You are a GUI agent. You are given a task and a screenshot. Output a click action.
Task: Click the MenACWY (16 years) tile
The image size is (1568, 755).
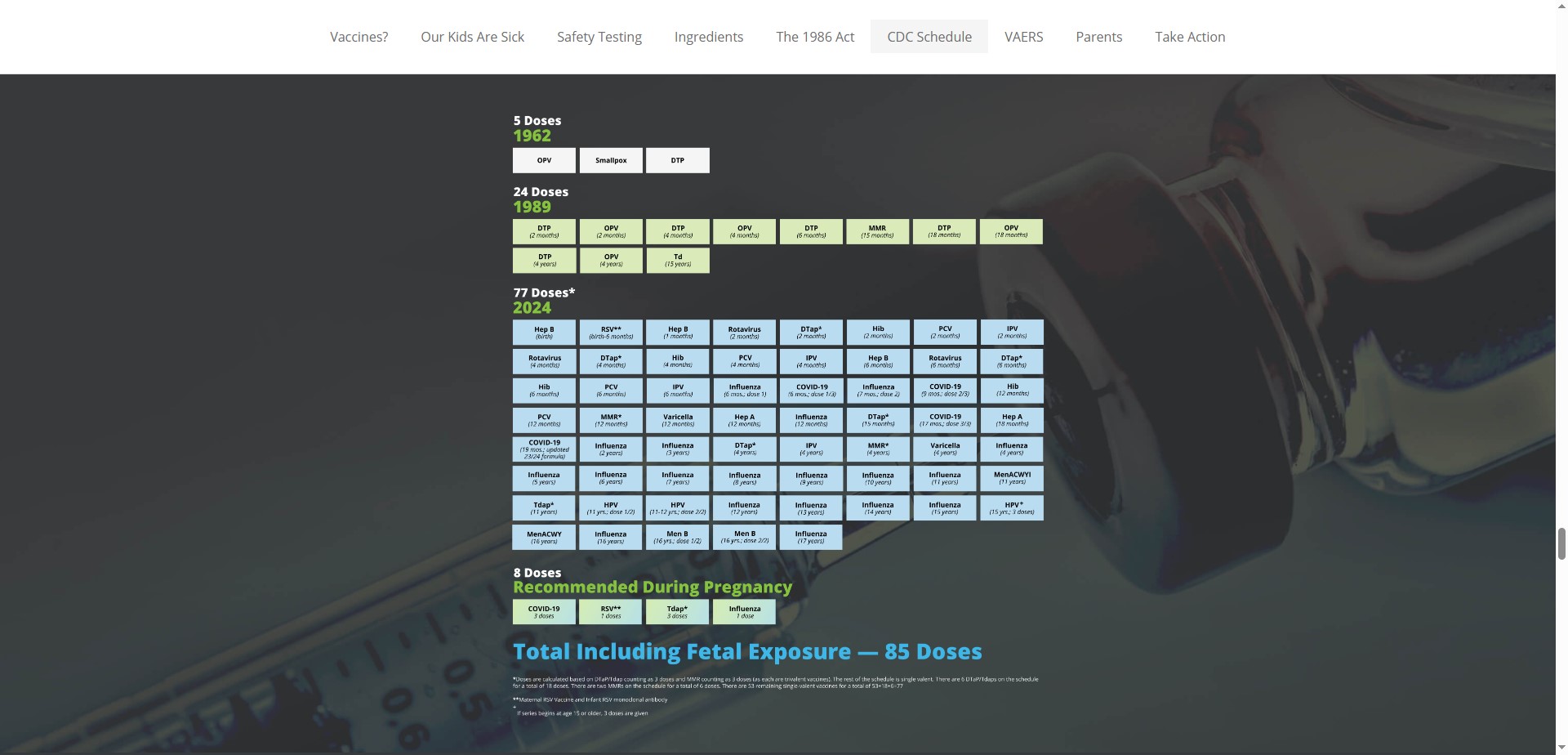[544, 537]
